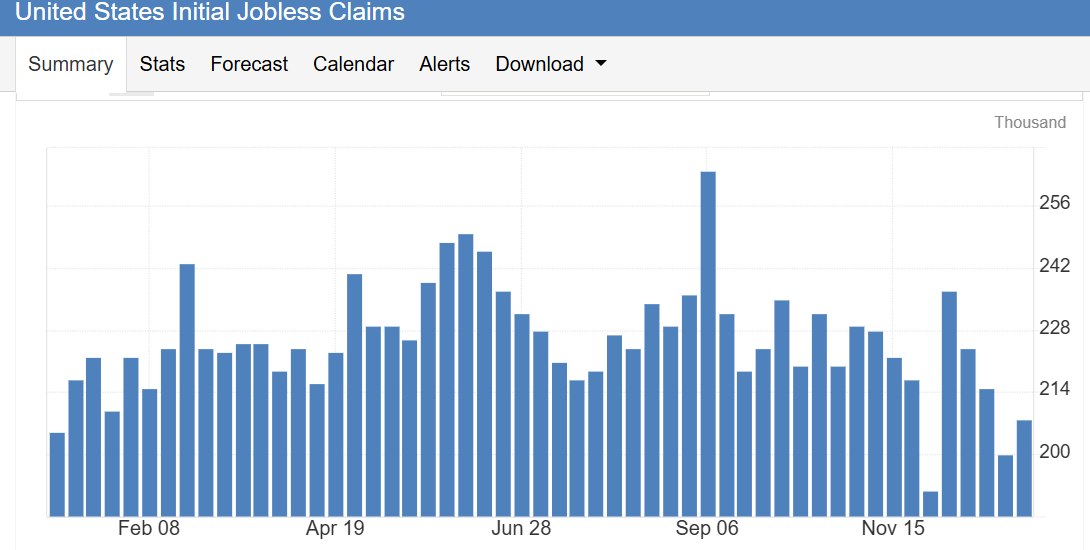
Task: Switch to the Stats tab
Action: 162,64
